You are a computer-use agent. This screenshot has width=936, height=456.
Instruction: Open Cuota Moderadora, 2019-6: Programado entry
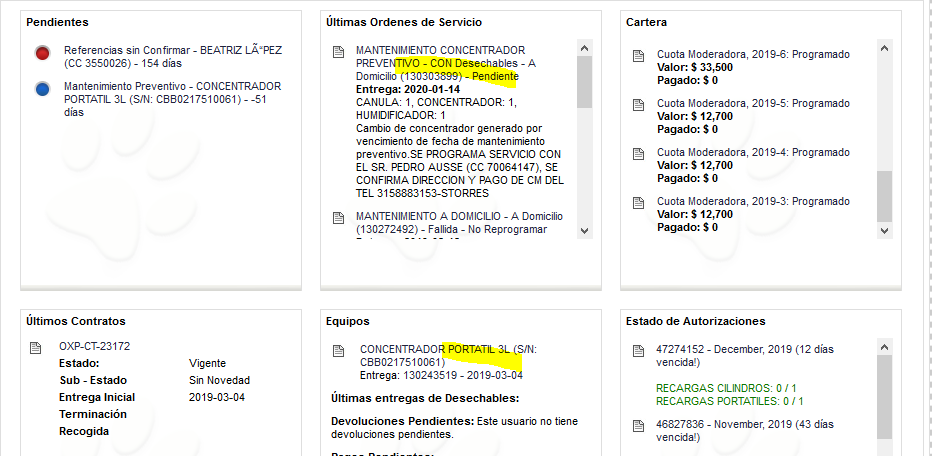pyautogui.click(x=753, y=54)
